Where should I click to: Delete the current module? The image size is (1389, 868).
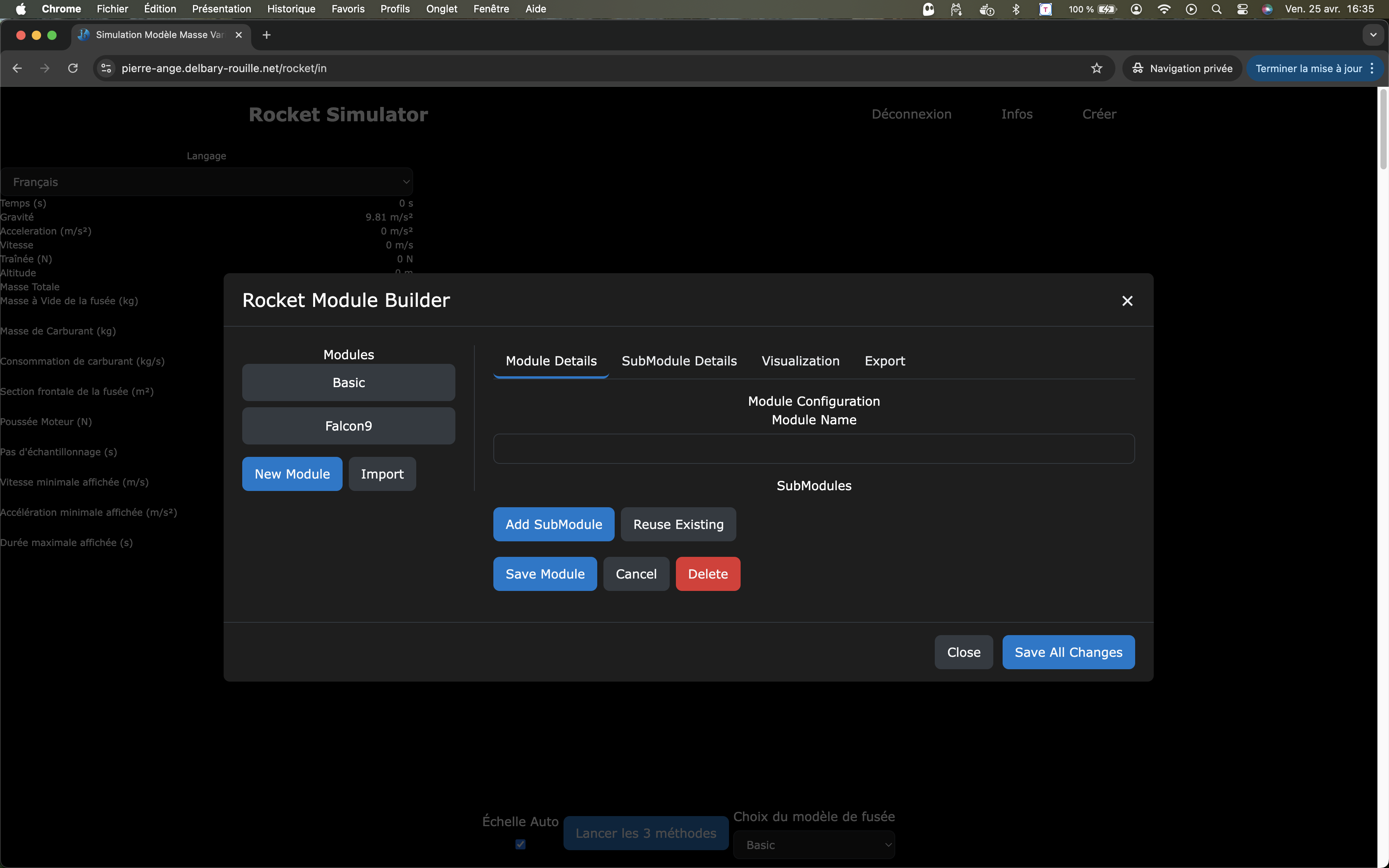pos(708,573)
